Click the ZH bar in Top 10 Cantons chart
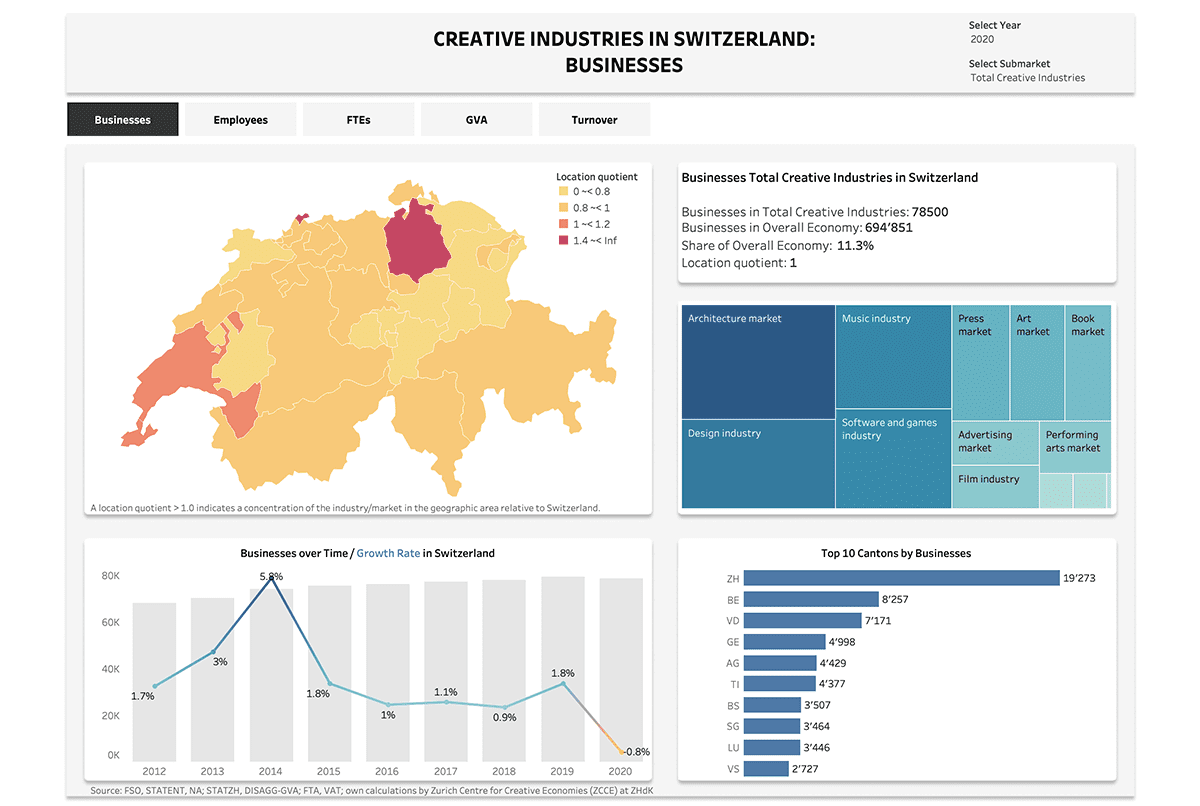 coord(900,577)
